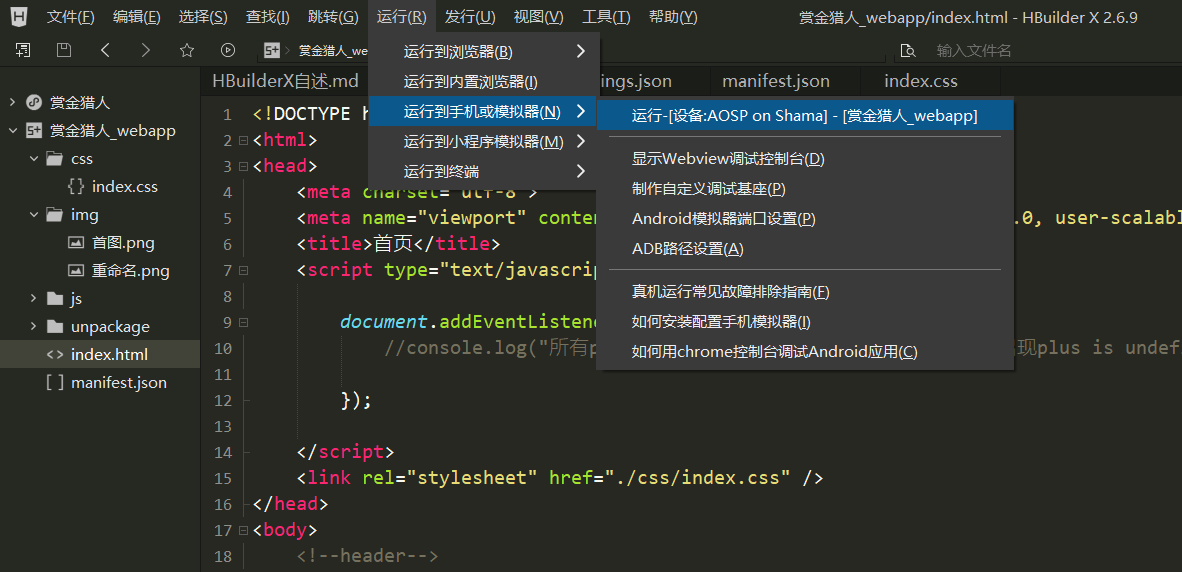Expand the unpackage folder
The image size is (1182, 572).
33,327
